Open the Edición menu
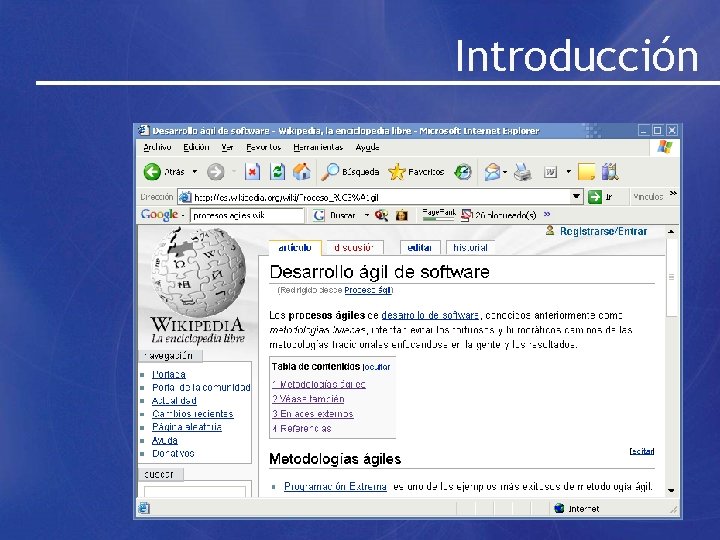 click(x=196, y=147)
